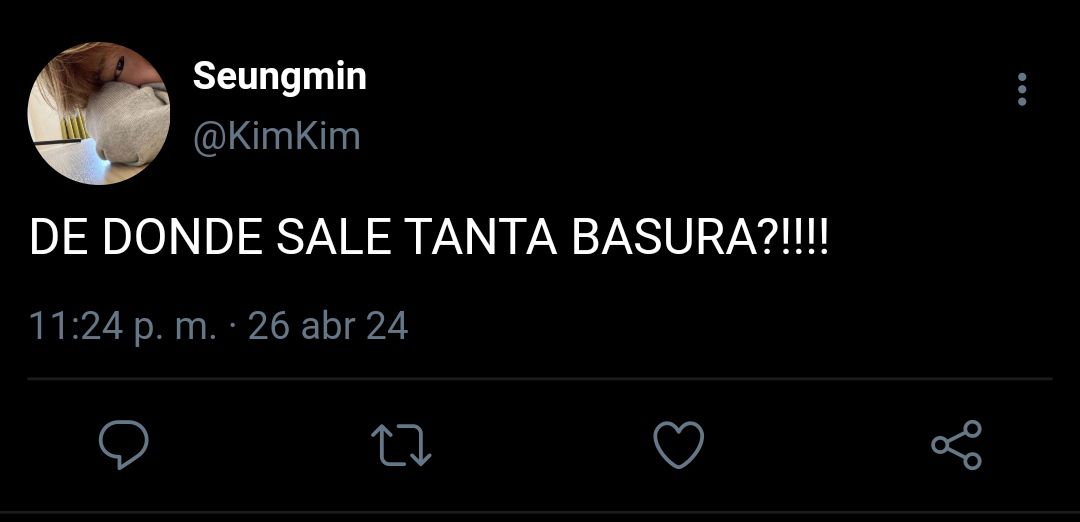Expand tweet options with vertical ellipsis

click(1022, 90)
